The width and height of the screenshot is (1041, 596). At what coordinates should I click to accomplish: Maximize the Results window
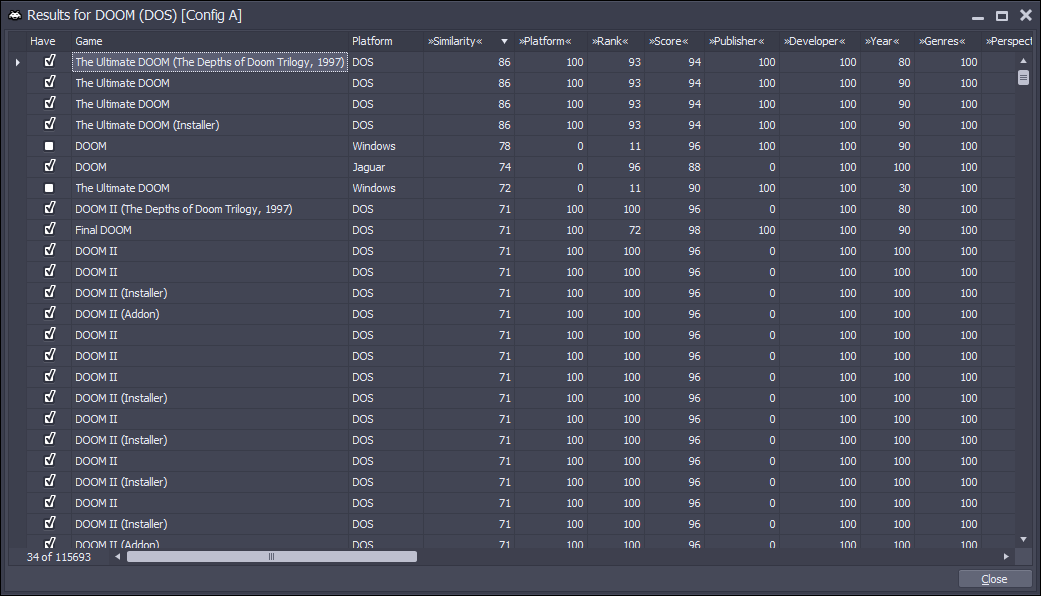pos(1002,16)
